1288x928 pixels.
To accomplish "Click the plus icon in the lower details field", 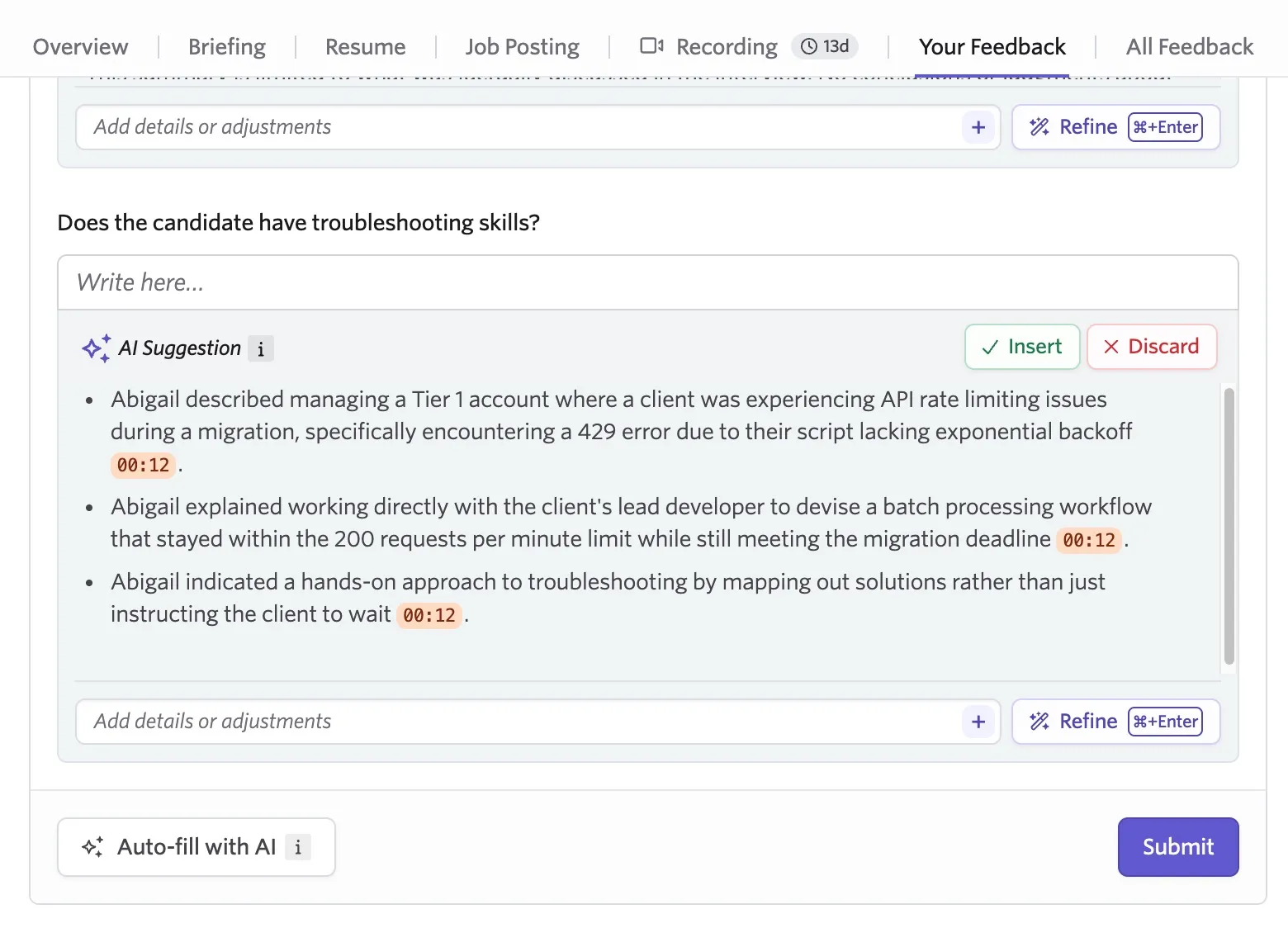I will (978, 722).
